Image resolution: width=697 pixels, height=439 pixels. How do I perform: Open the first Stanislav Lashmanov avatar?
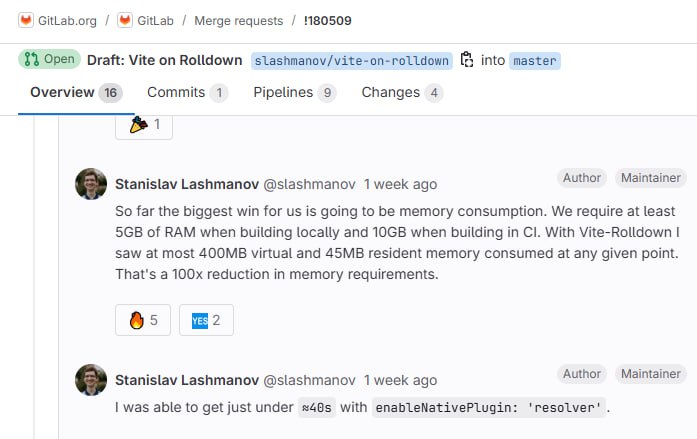pyautogui.click(x=91, y=184)
